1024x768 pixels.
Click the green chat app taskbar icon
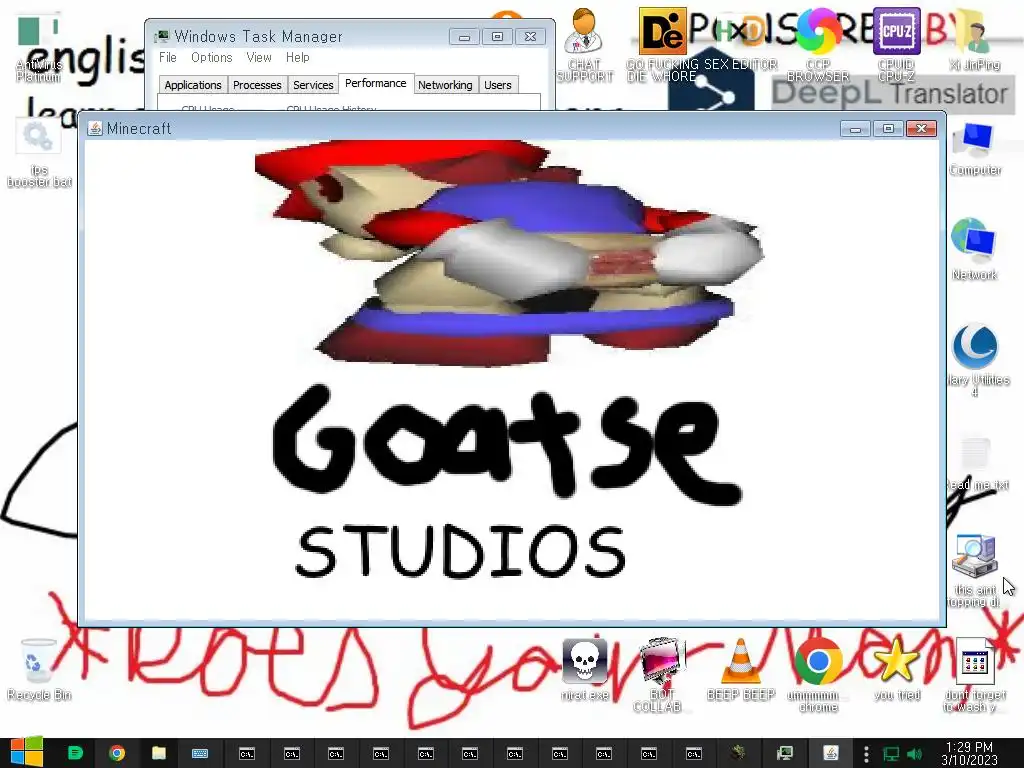tap(75, 753)
